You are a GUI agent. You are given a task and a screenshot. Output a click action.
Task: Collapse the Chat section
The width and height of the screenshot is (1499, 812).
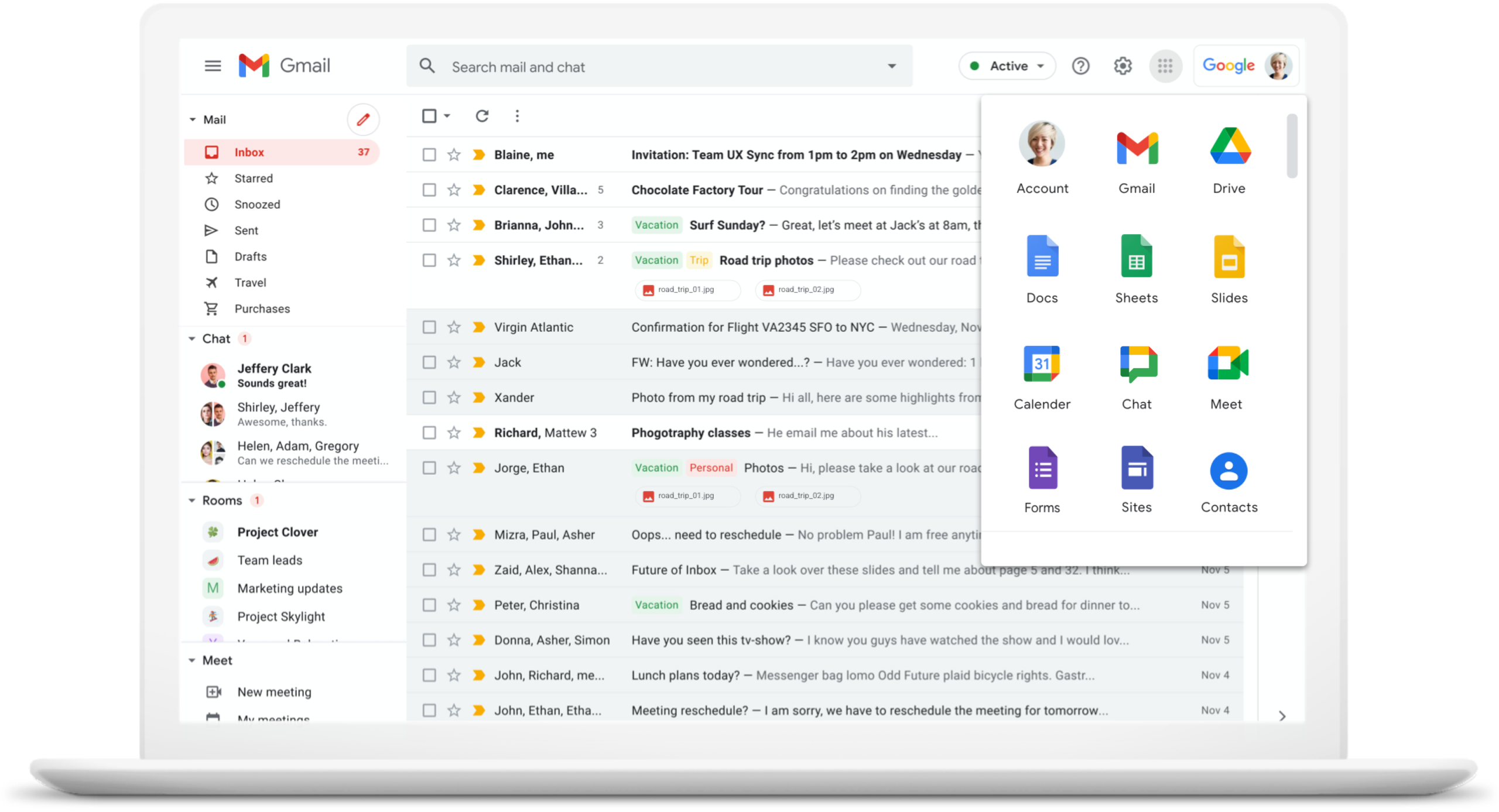pyautogui.click(x=191, y=339)
